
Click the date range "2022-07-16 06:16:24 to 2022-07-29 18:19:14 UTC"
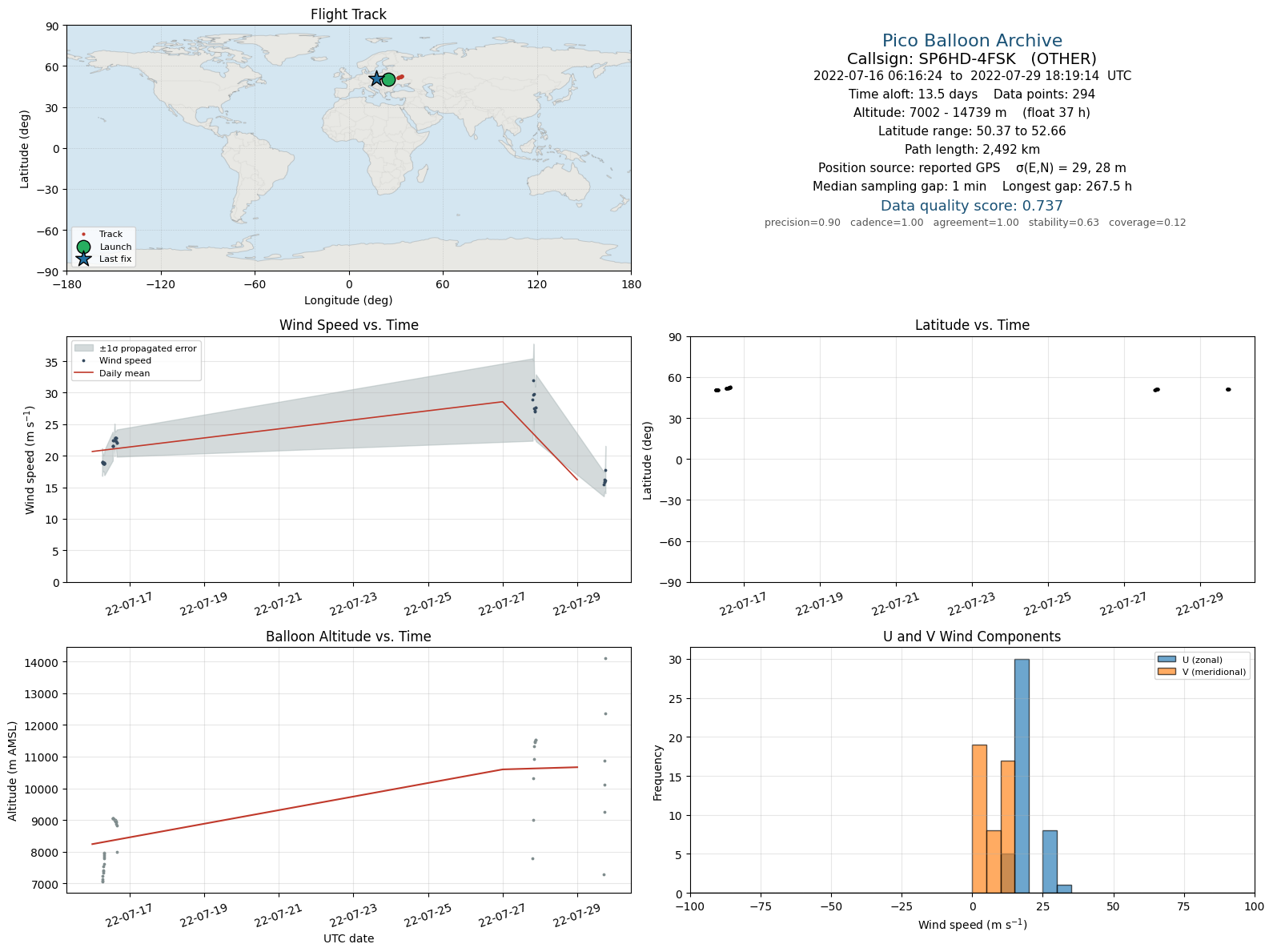click(972, 76)
